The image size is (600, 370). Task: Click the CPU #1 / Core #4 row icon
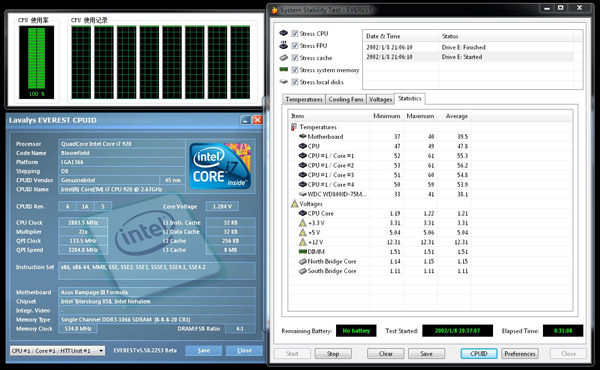pyautogui.click(x=302, y=184)
